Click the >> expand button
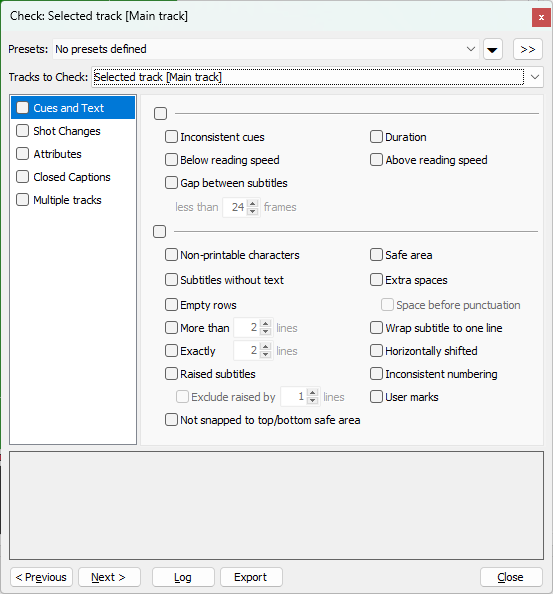The image size is (553, 594). coord(528,49)
